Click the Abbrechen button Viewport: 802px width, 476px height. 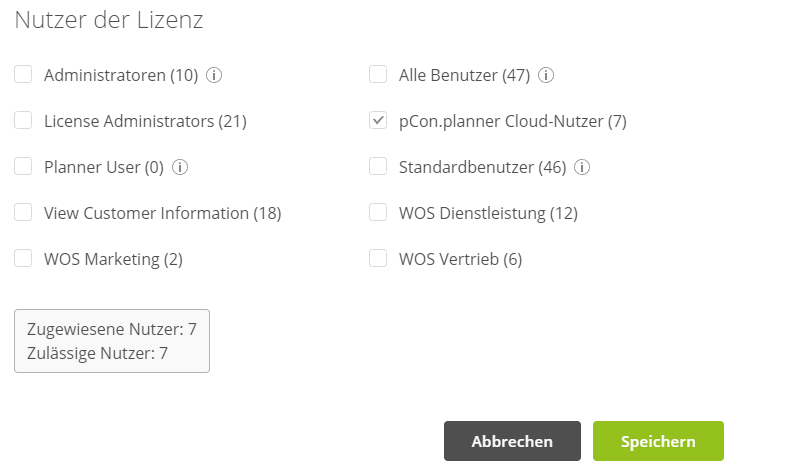click(512, 441)
